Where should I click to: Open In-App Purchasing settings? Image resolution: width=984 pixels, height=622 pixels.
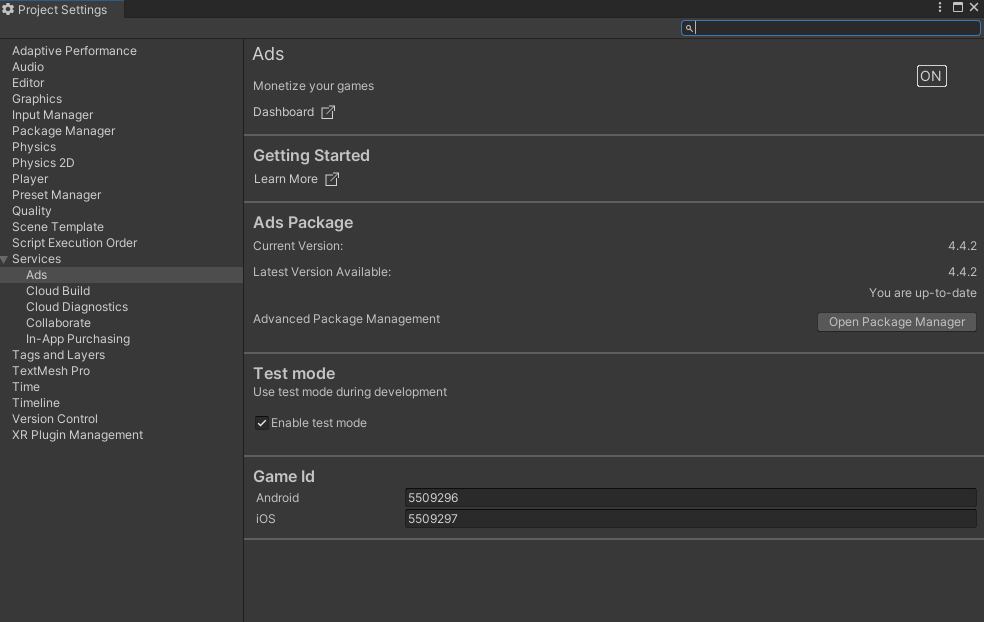[x=78, y=339]
